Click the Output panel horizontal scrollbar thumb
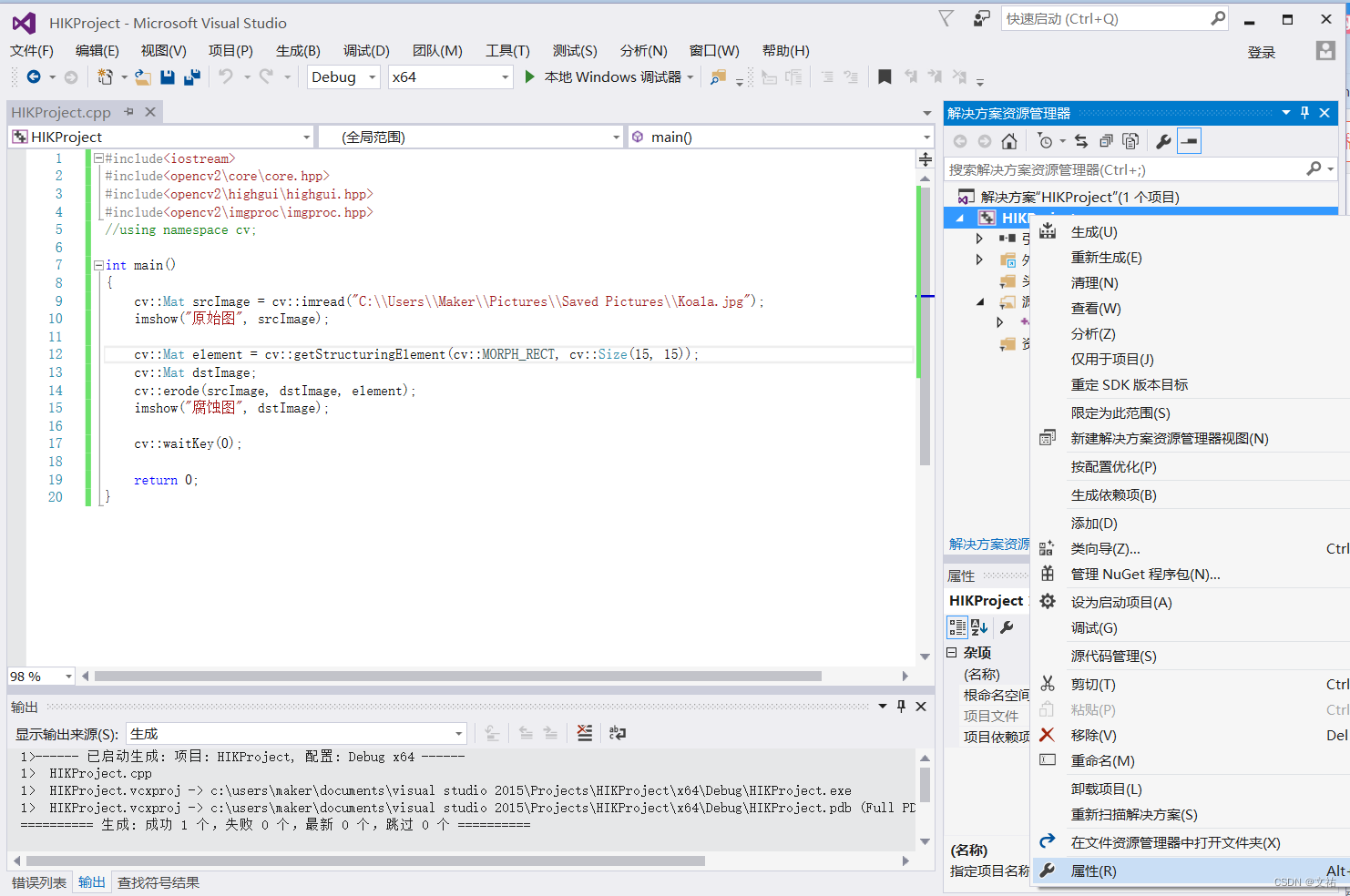Image resolution: width=1350 pixels, height=896 pixels. [365, 860]
